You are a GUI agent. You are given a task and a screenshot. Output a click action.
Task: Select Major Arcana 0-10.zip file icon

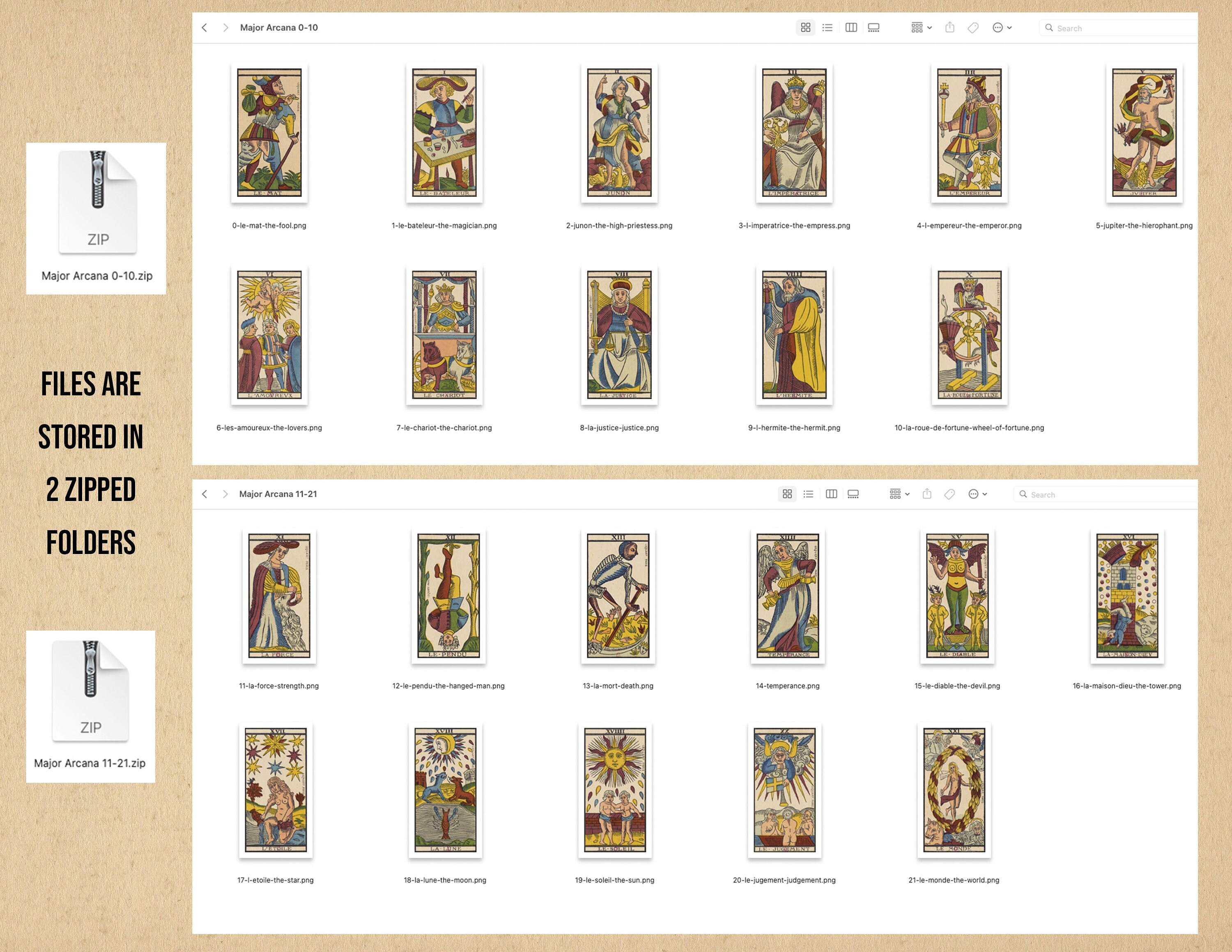[98, 202]
